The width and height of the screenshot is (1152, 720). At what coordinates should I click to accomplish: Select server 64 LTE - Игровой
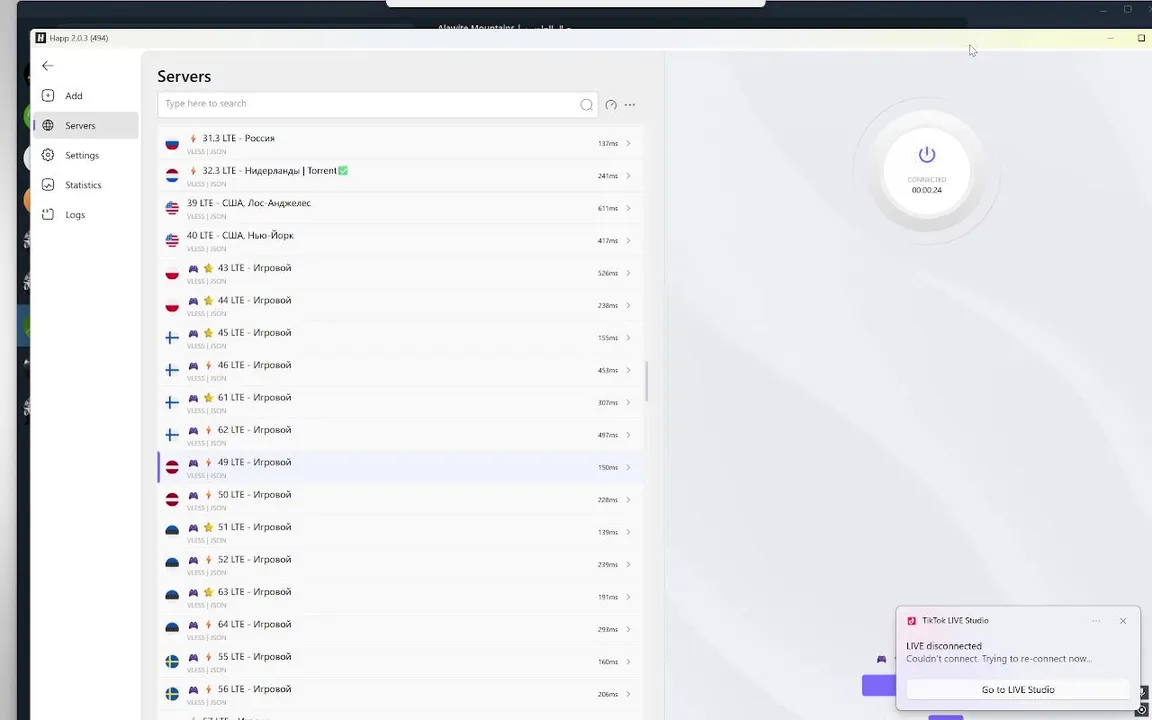400,629
